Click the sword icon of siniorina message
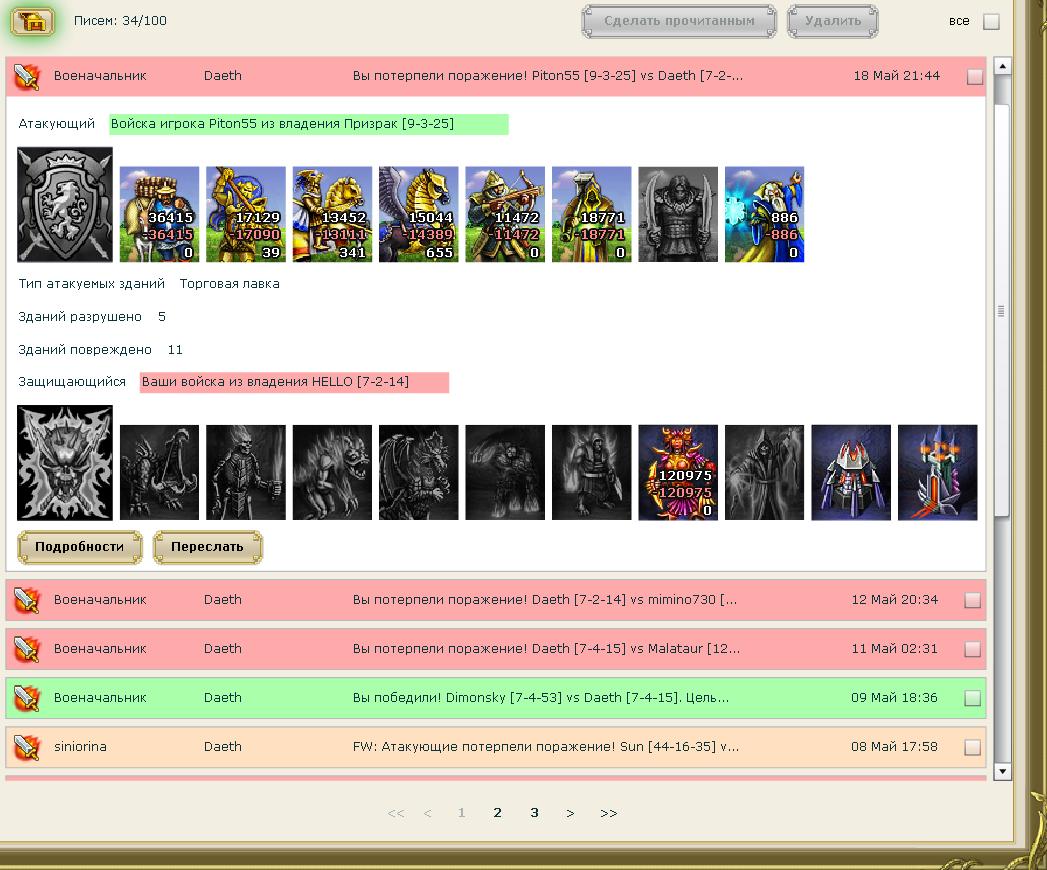 point(27,746)
